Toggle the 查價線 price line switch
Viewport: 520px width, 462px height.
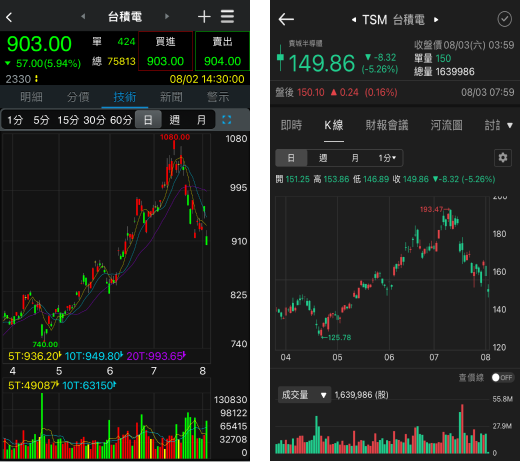(503, 377)
